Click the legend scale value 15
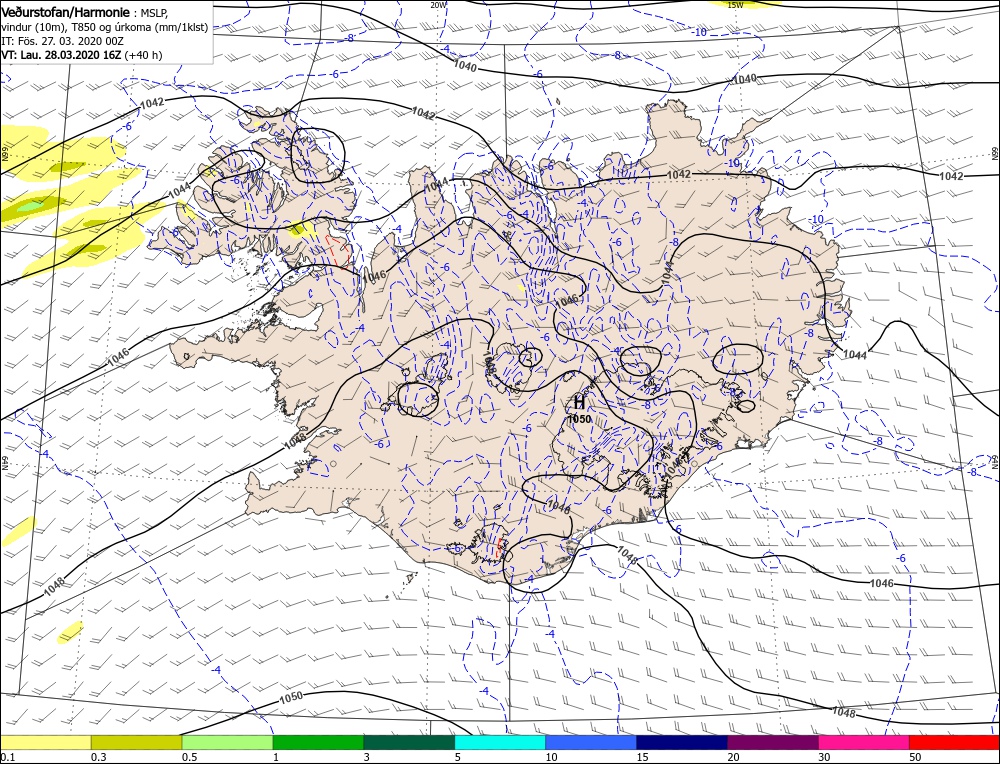Screen dimensions: 1000x764 click(x=642, y=757)
